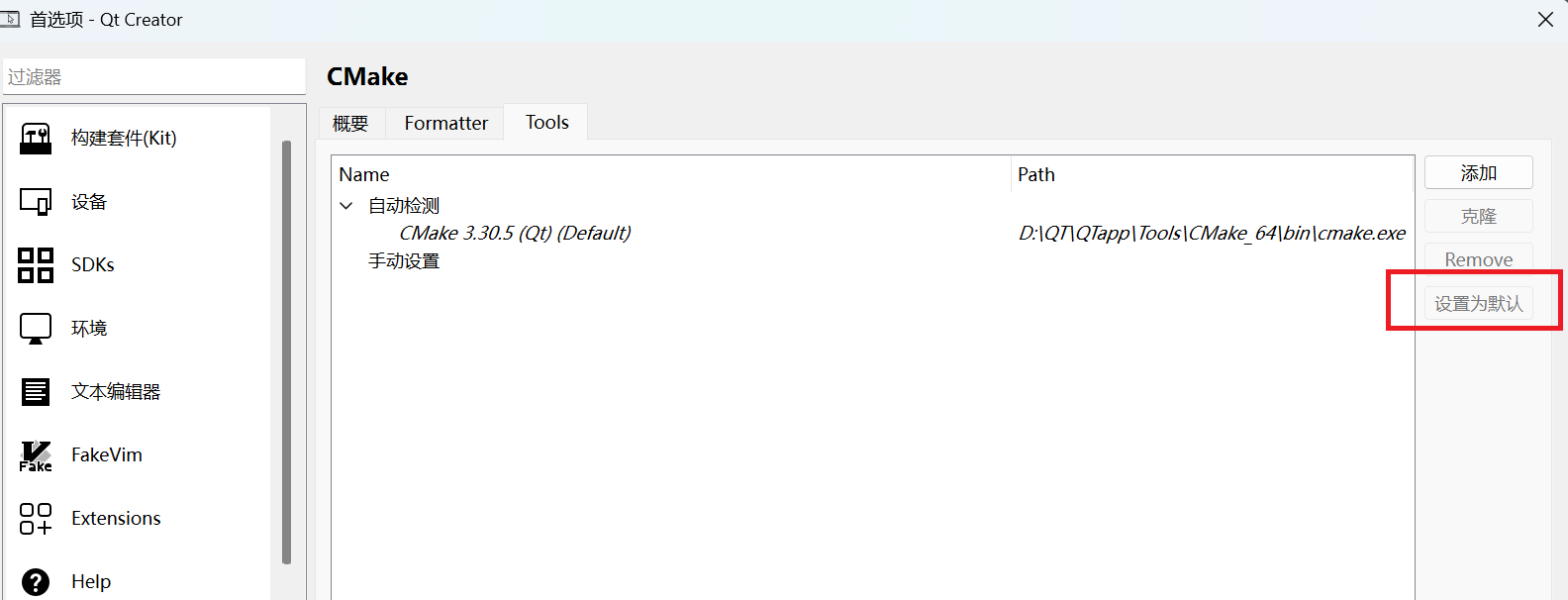Click the Qt Creator window title icon
The width and height of the screenshot is (1568, 600).
point(10,19)
